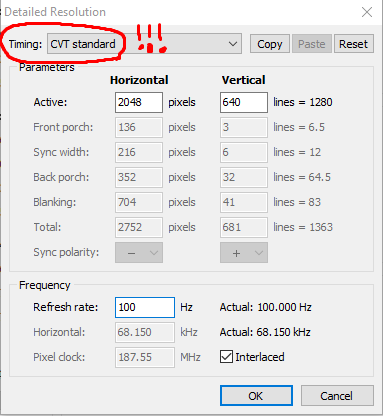Click the Horizontal Sync width field showing 216
383x416 pixels.
point(139,152)
